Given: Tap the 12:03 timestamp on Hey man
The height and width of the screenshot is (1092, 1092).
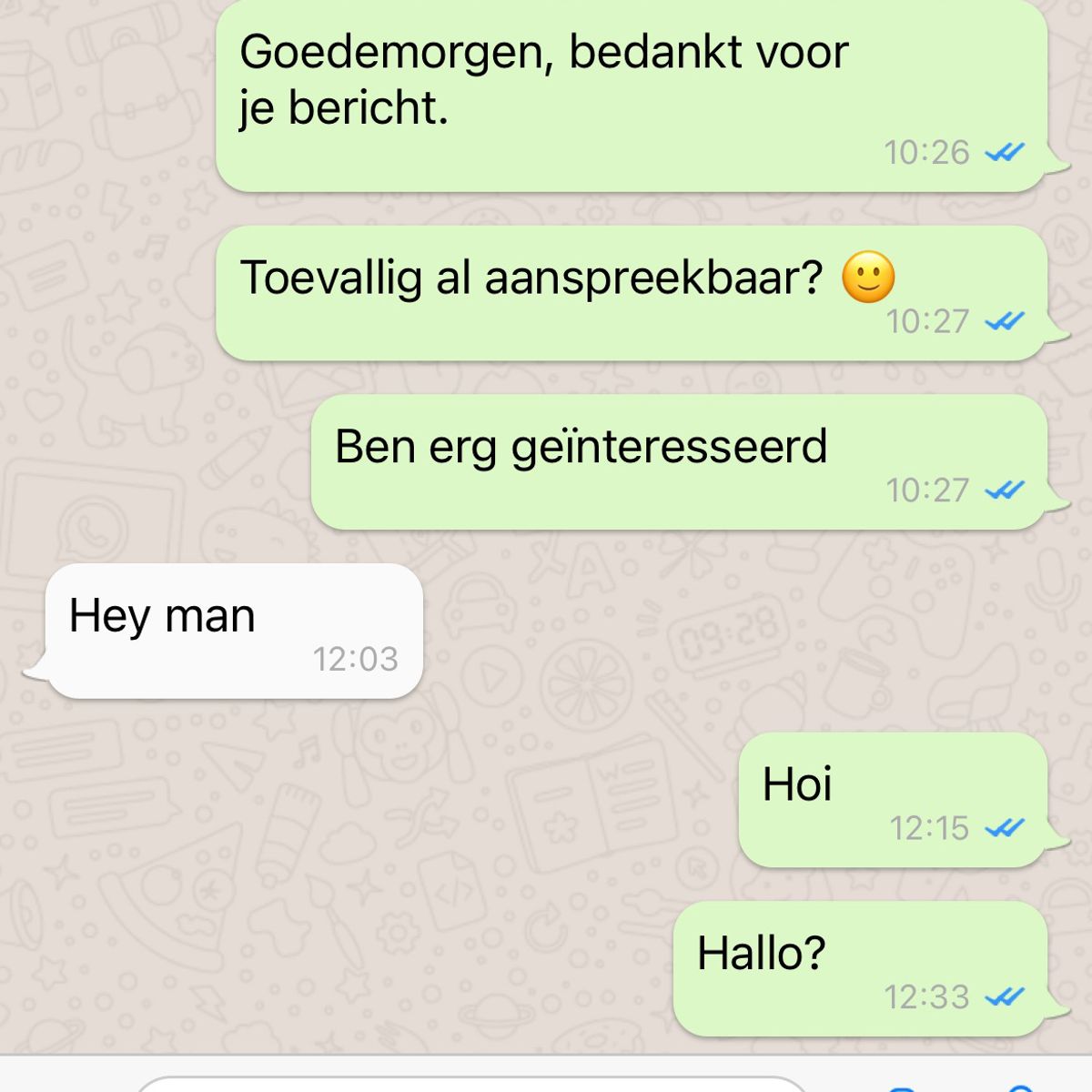Looking at the screenshot, I should 356,659.
